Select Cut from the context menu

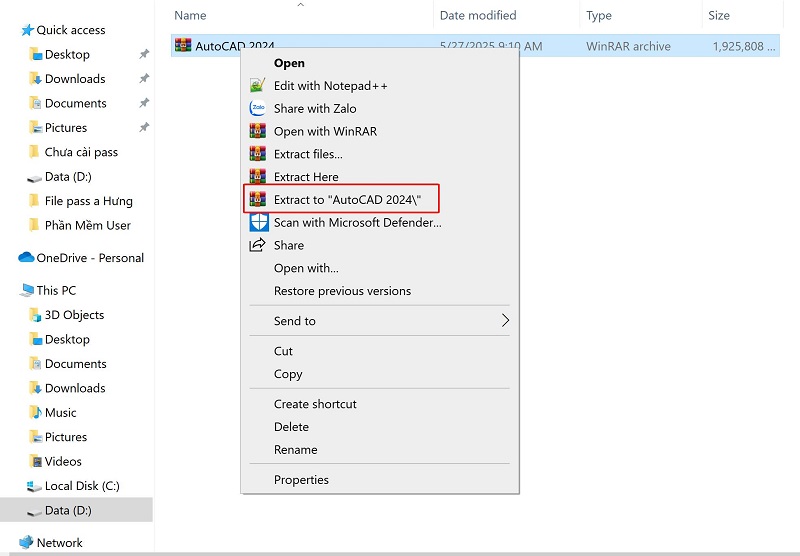[x=283, y=351]
